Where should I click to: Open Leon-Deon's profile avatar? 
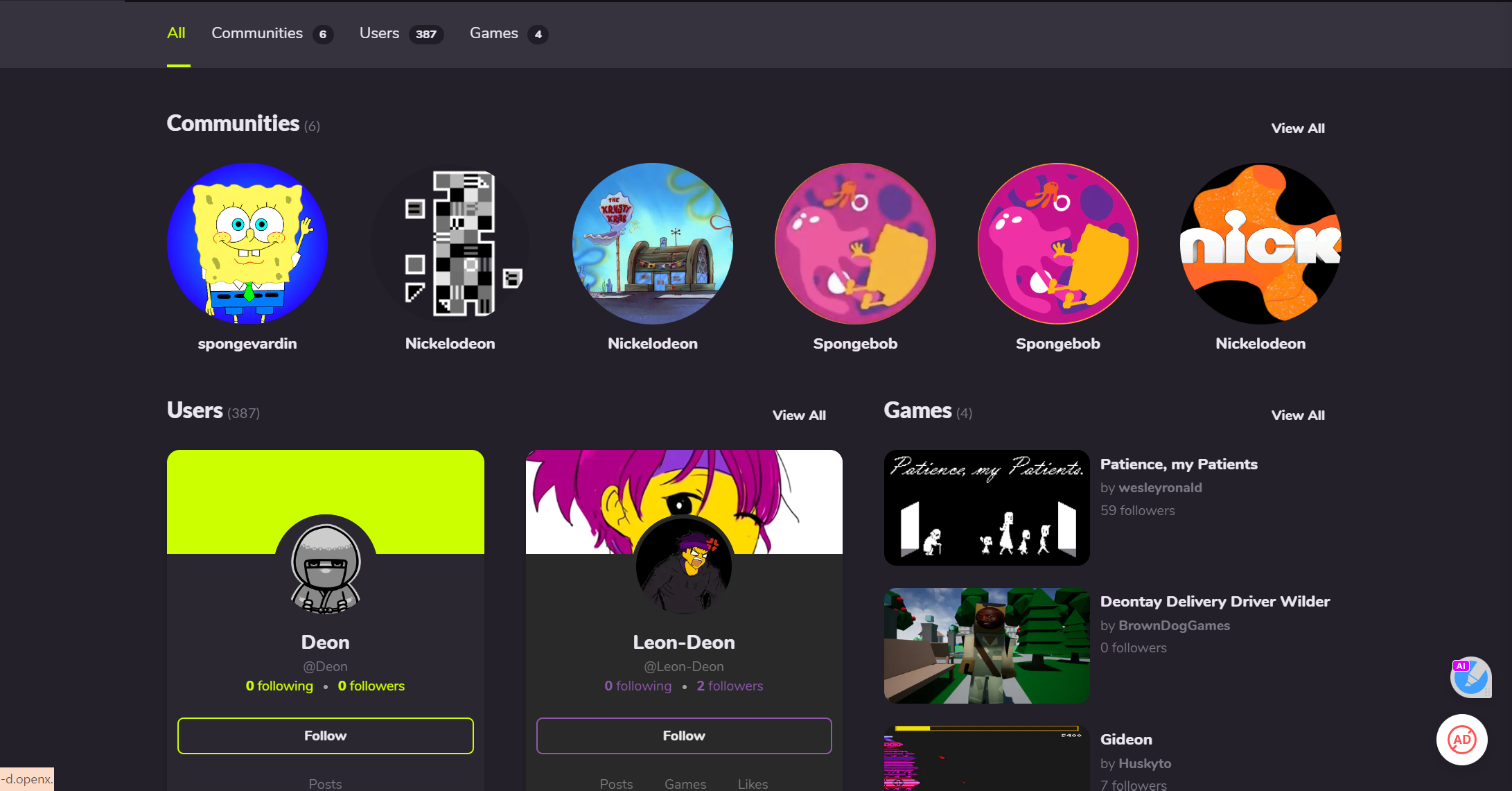(x=683, y=565)
